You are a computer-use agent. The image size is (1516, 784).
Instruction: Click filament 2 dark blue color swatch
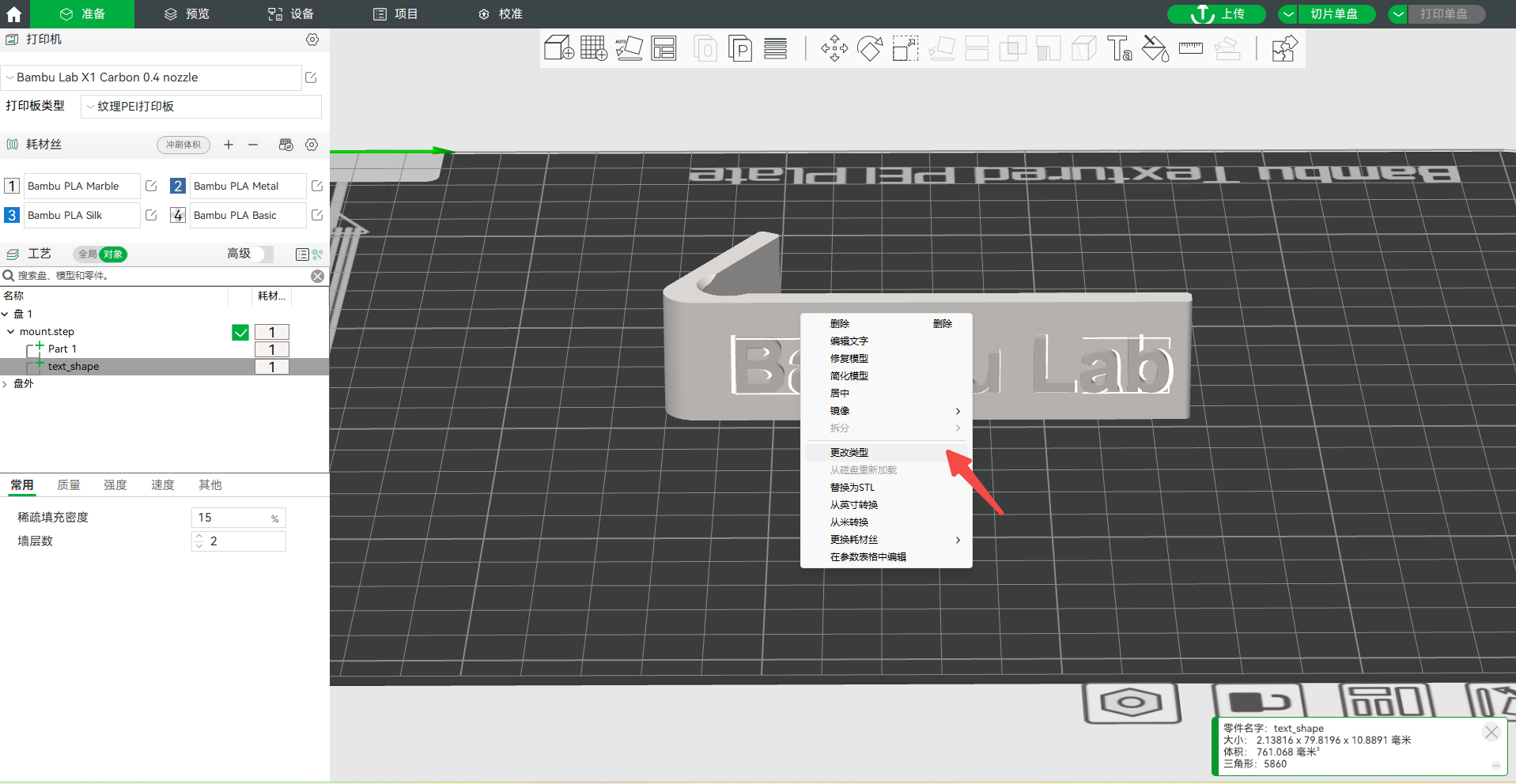pyautogui.click(x=178, y=186)
